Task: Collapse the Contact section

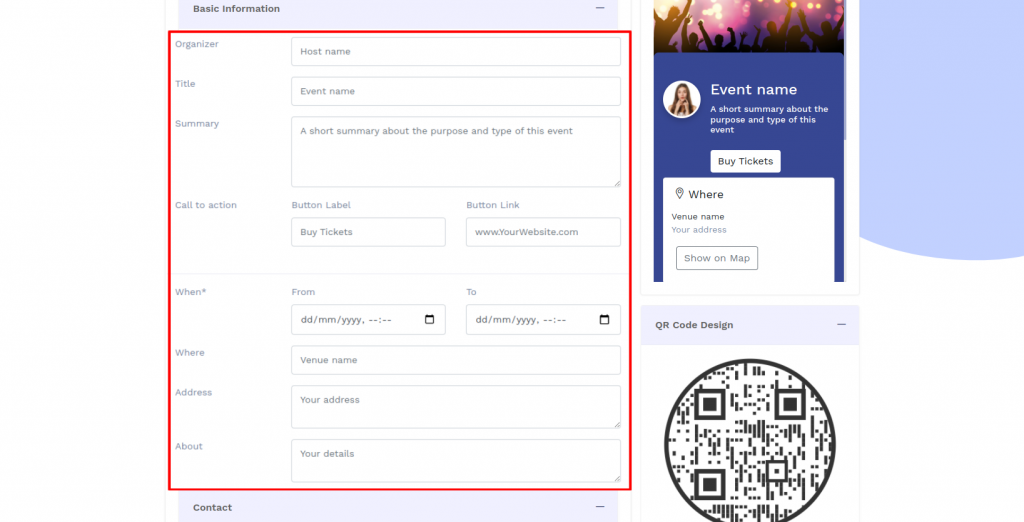Action: coord(600,507)
